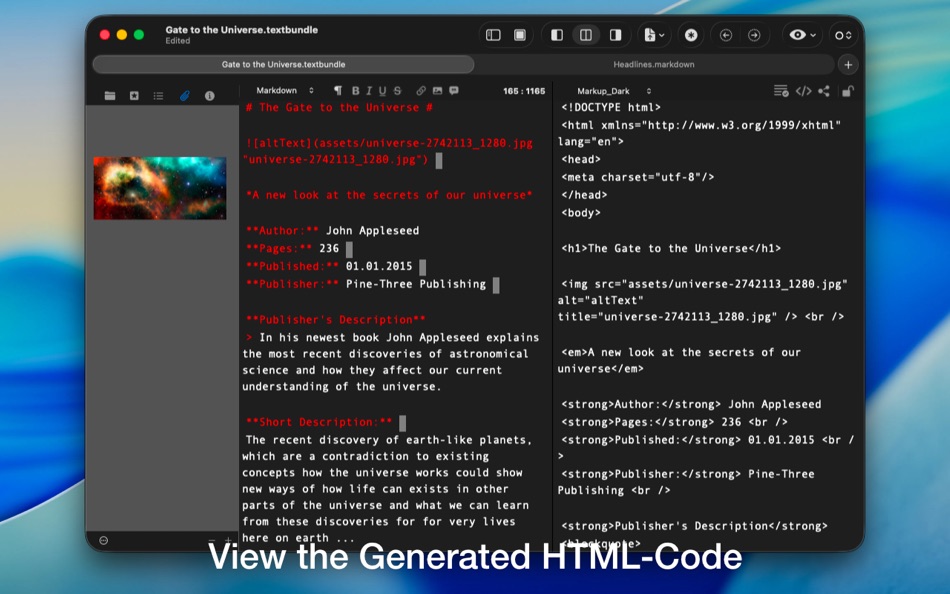Click the full-screen window mode icon
The width and height of the screenshot is (950, 594).
(520, 35)
